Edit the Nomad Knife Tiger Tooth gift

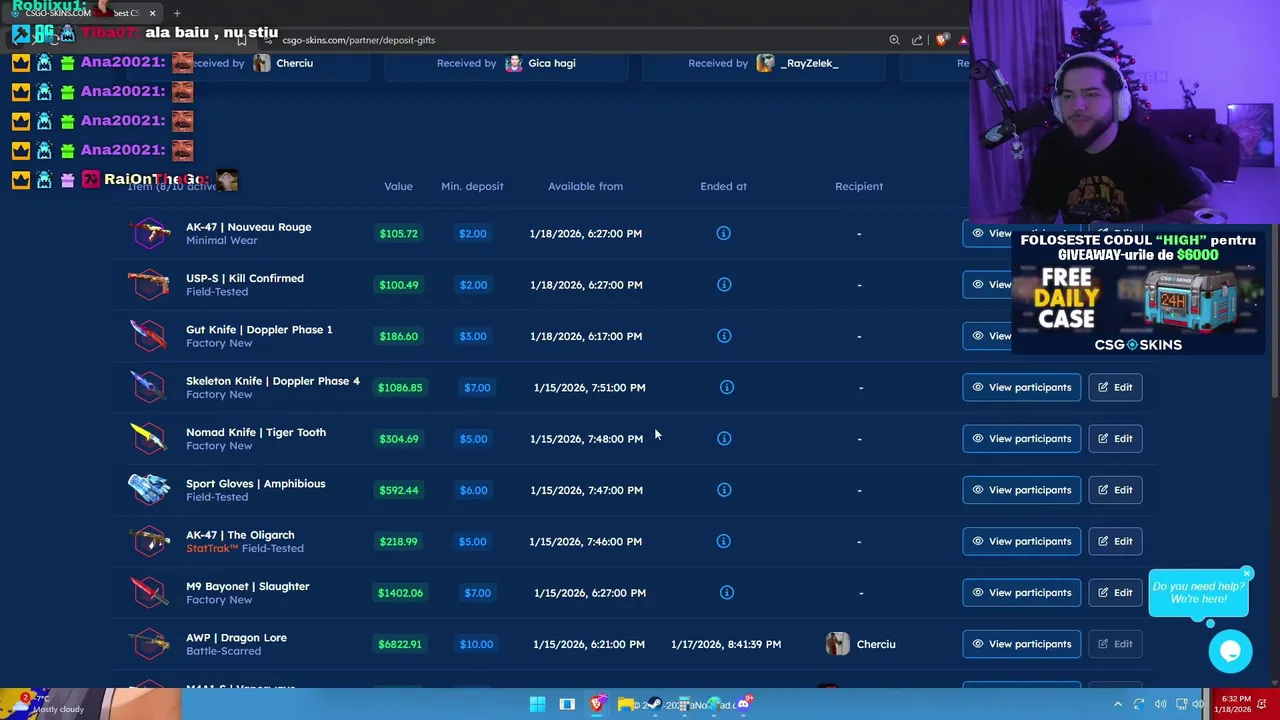click(x=1115, y=438)
